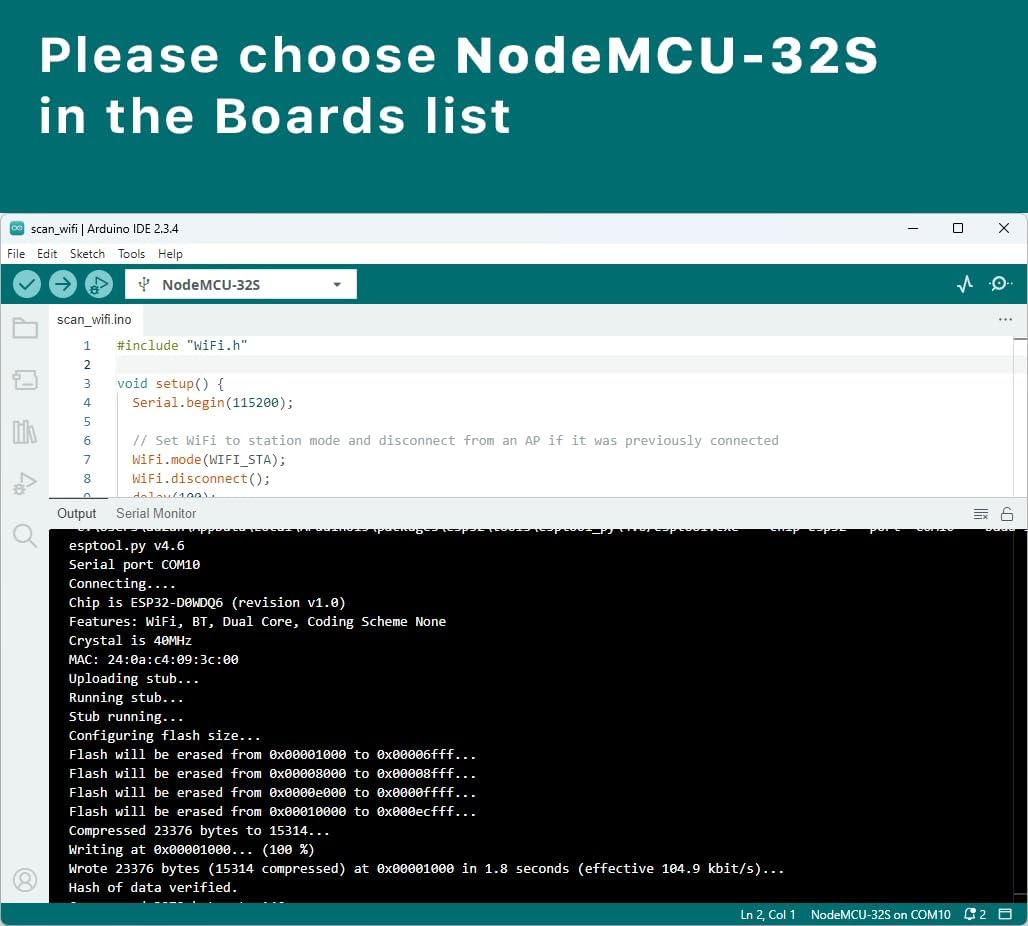Open the Debug sidebar icon
Screen dimensions: 1028x926
click(x=25, y=484)
